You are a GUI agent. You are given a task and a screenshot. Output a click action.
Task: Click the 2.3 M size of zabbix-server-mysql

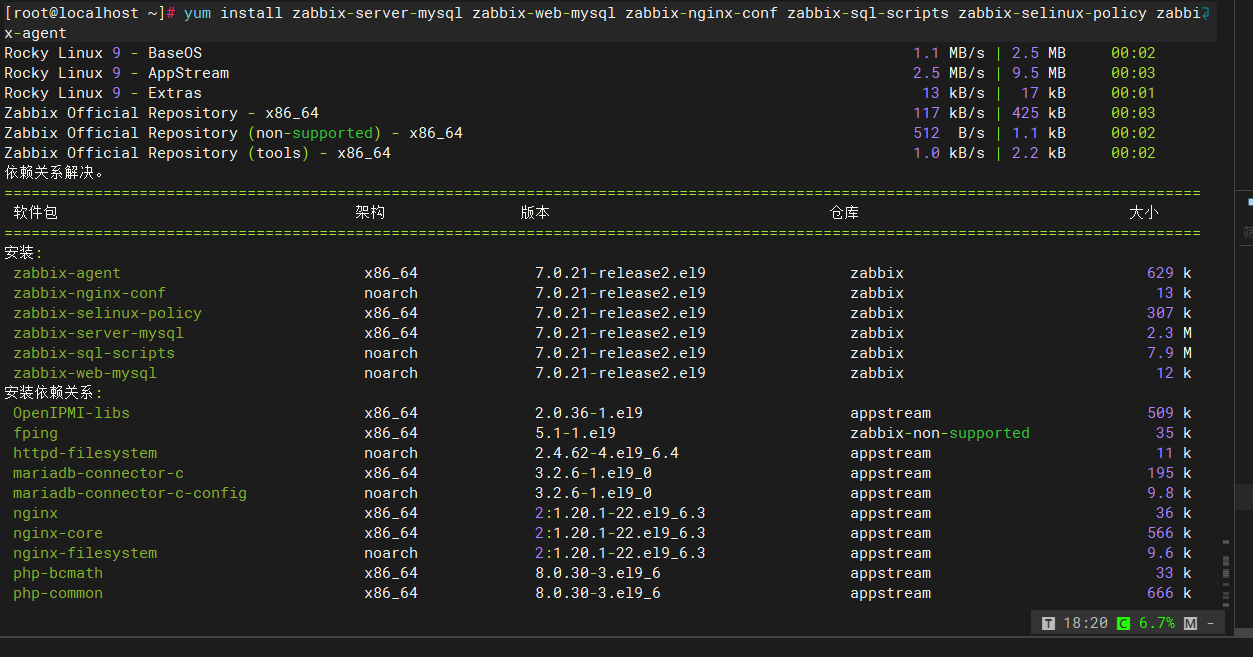1169,333
